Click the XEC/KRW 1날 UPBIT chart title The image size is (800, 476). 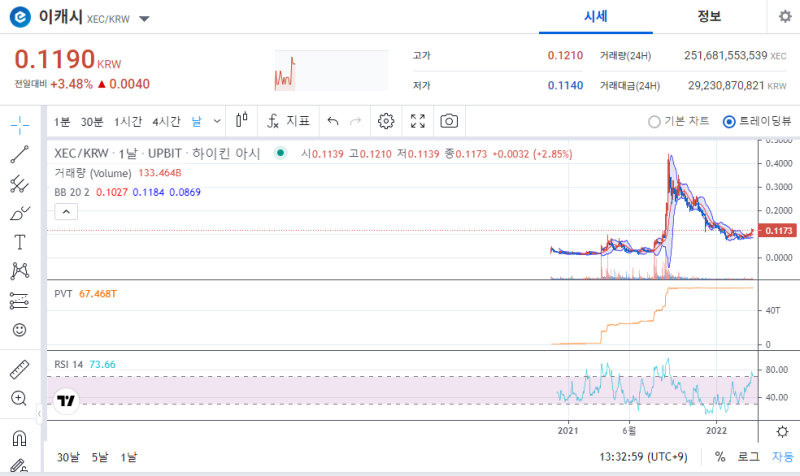click(x=157, y=153)
